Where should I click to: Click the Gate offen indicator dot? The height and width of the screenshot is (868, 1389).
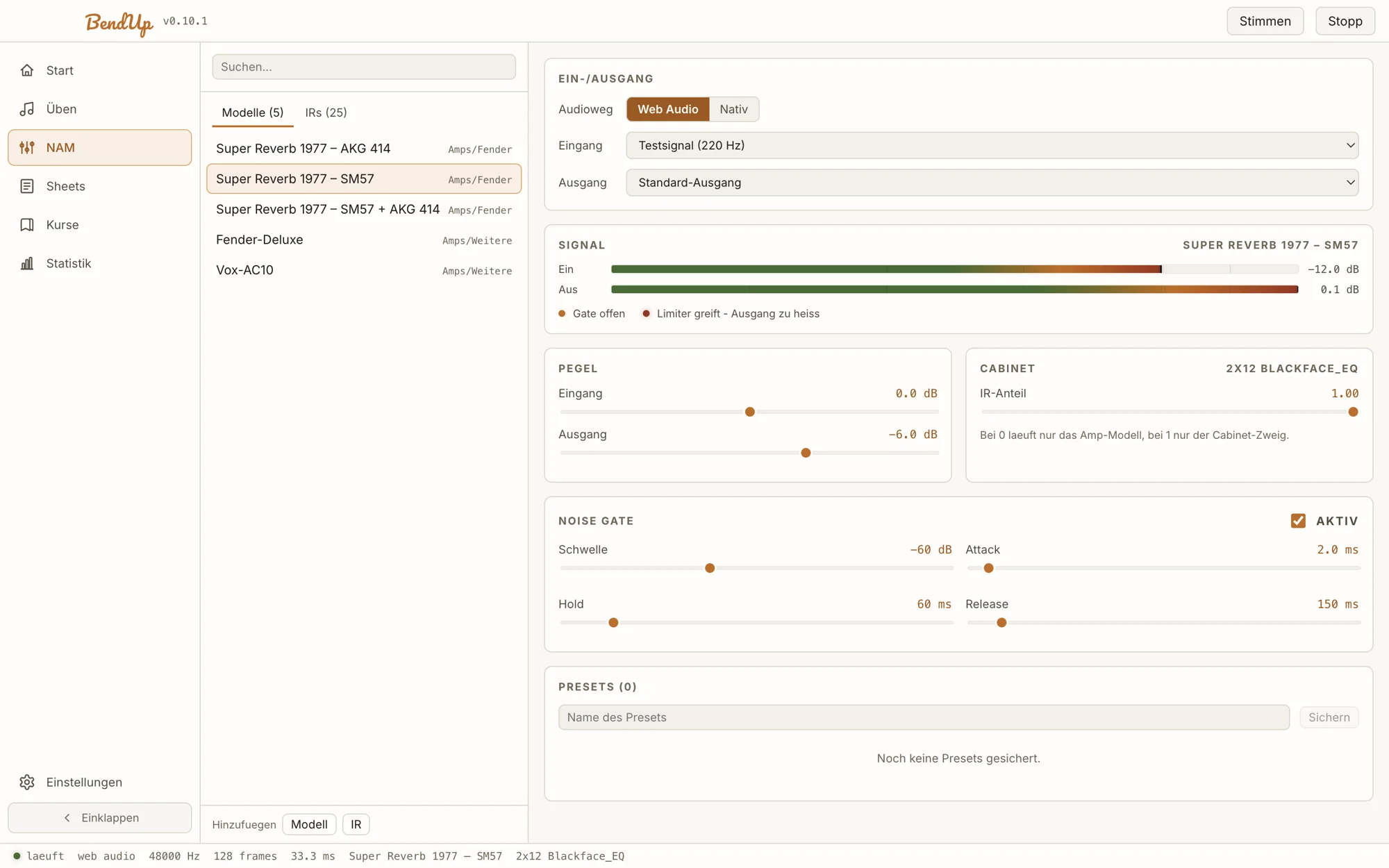coord(562,314)
